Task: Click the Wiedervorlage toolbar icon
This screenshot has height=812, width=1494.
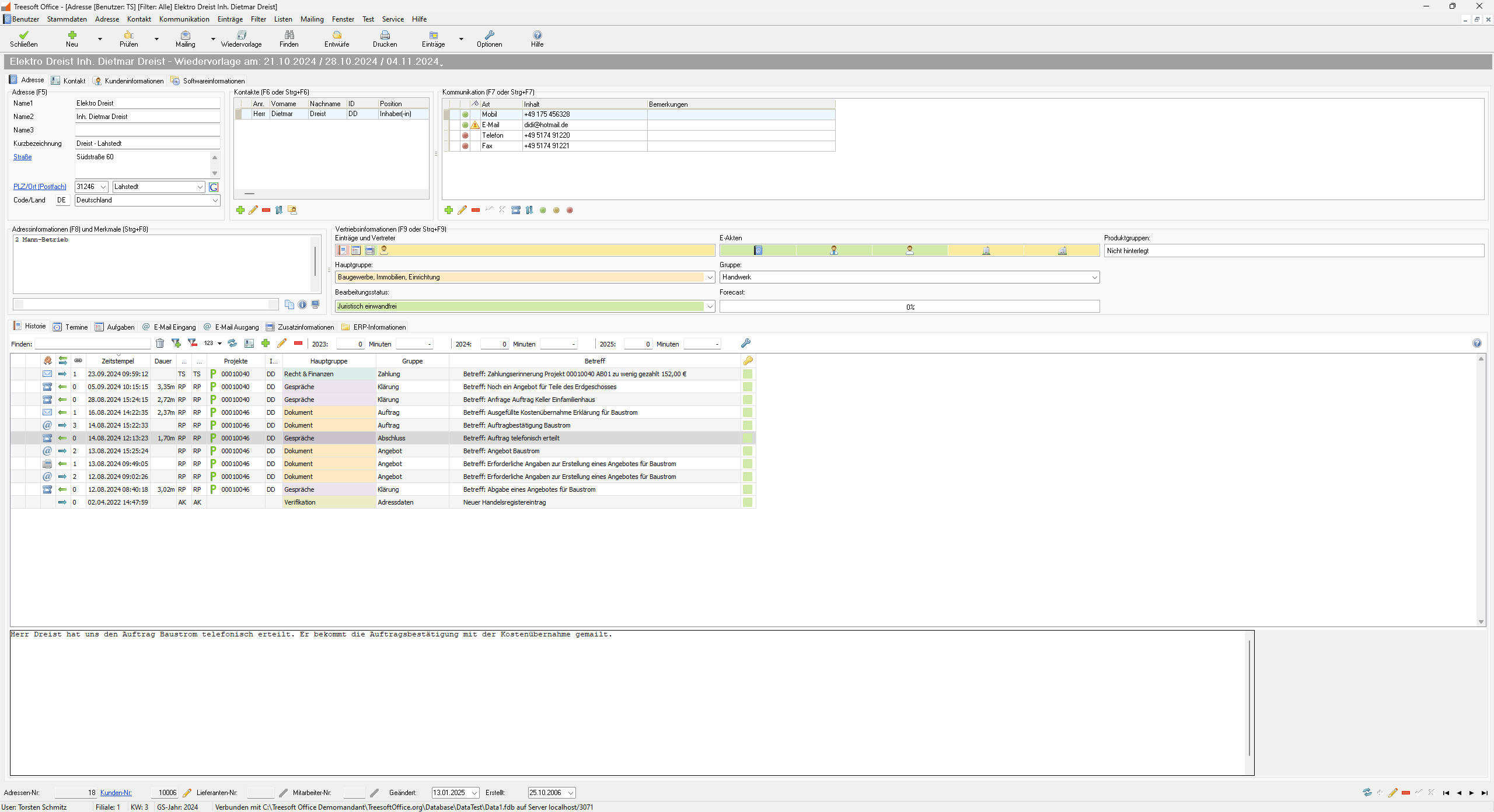Action: (241, 36)
